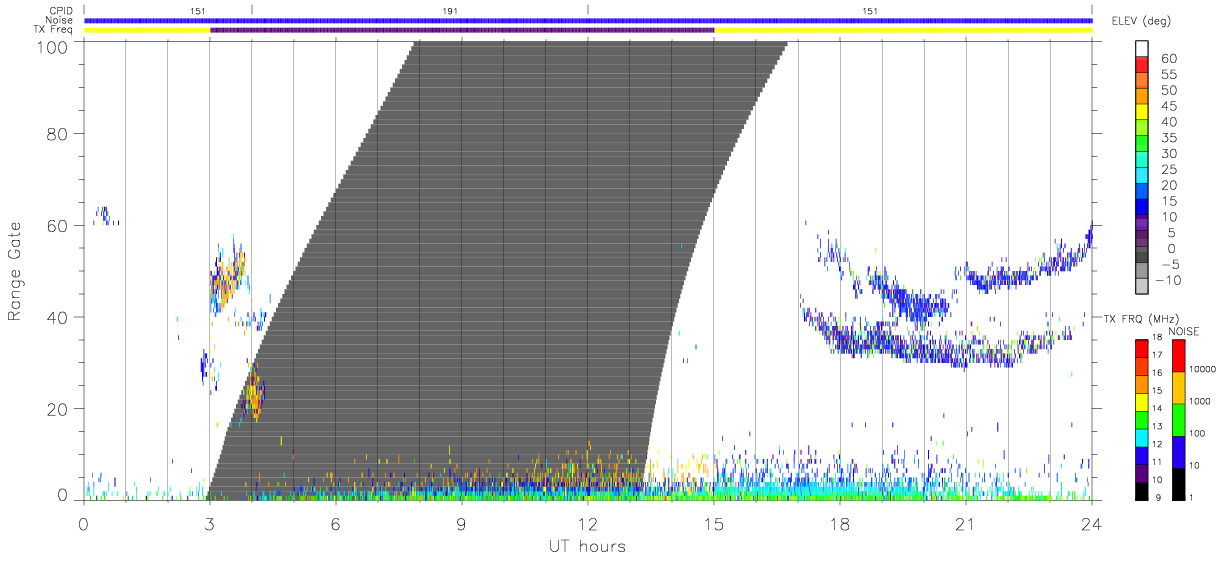This screenshot has width=1228, height=567.
Task: Click the dark gray swatch in ELEV colorbar
Action: (1142, 254)
